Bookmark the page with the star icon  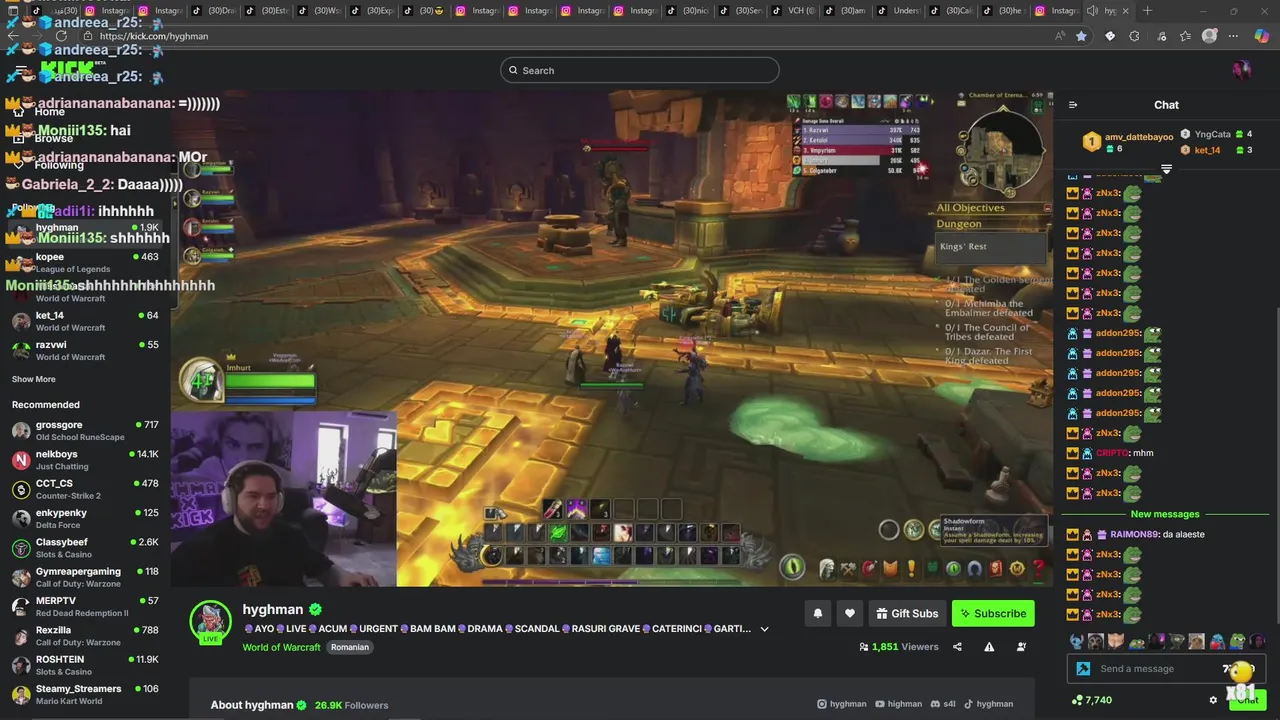pyautogui.click(x=1081, y=36)
